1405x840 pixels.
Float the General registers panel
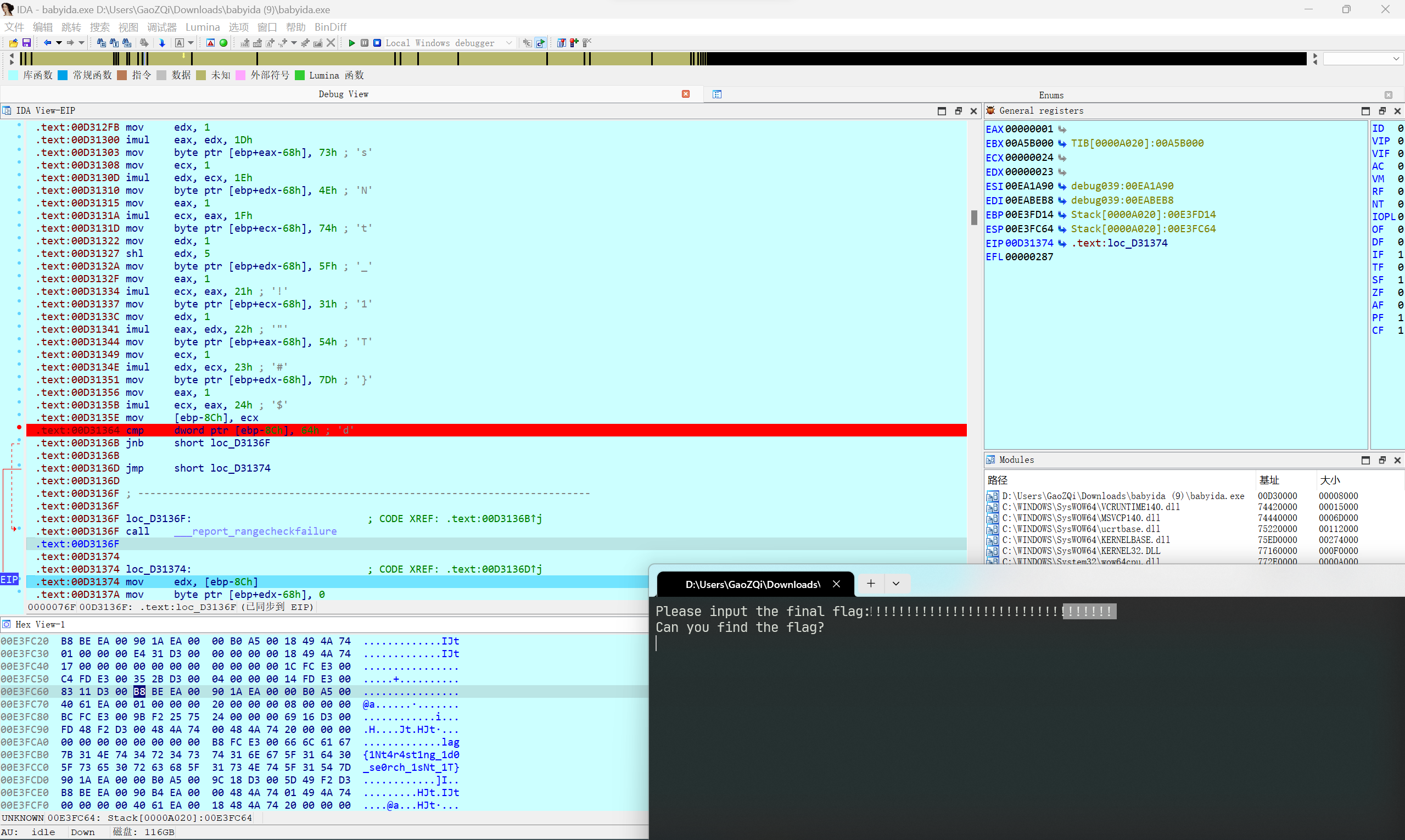(x=1382, y=111)
